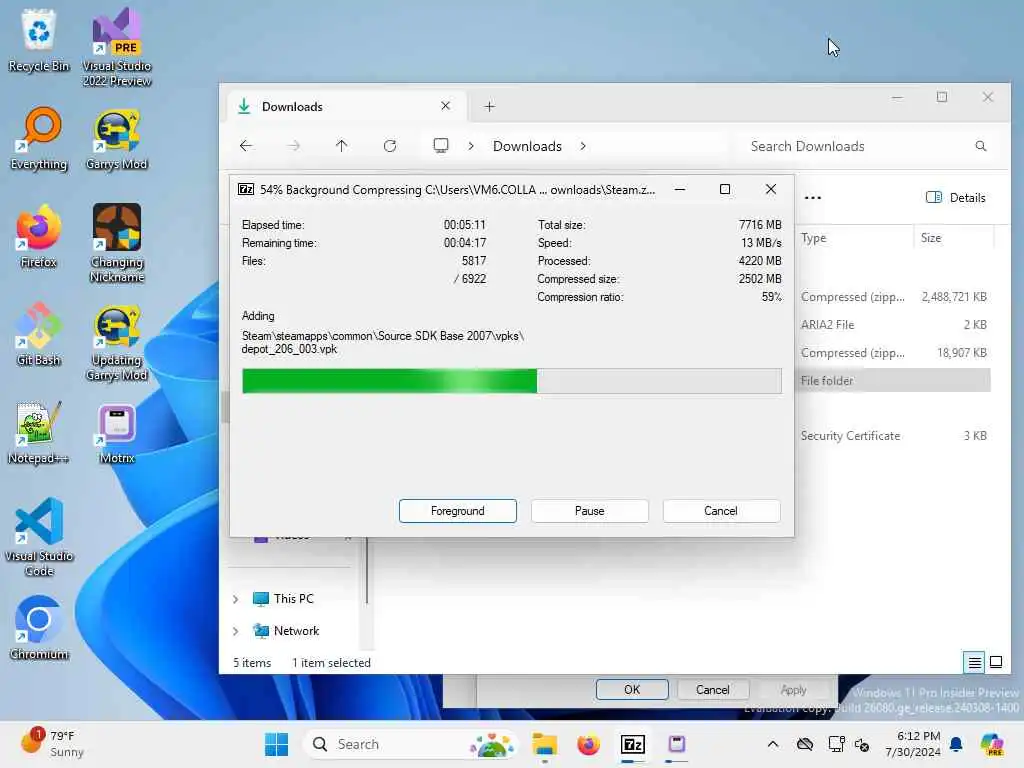
Task: Launch Notepad++ from the desktop
Action: coord(39,432)
